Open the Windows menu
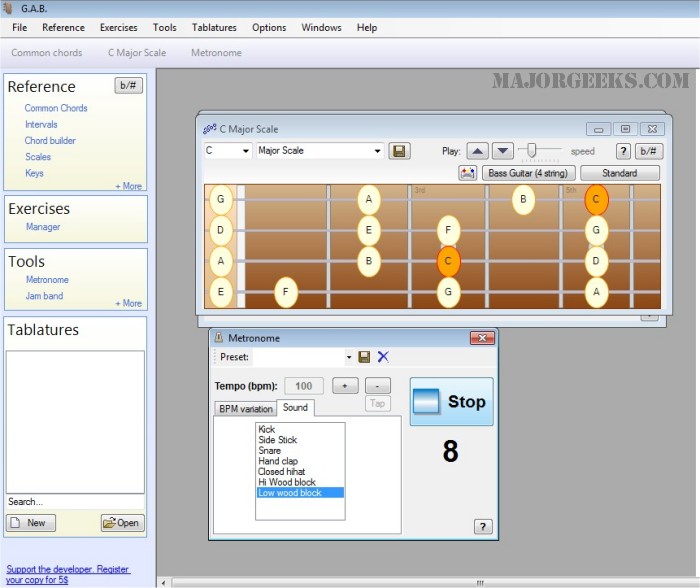The image size is (700, 588). (x=321, y=28)
